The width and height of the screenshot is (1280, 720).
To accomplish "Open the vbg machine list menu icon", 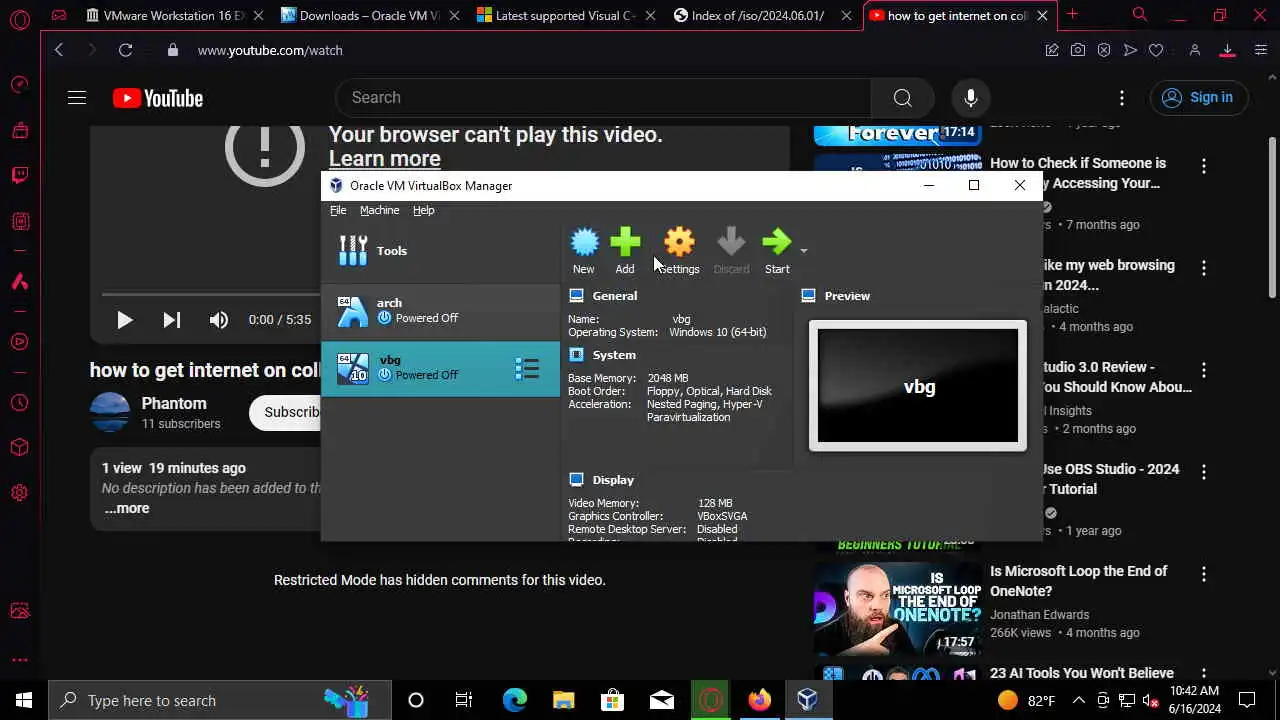I will point(527,369).
